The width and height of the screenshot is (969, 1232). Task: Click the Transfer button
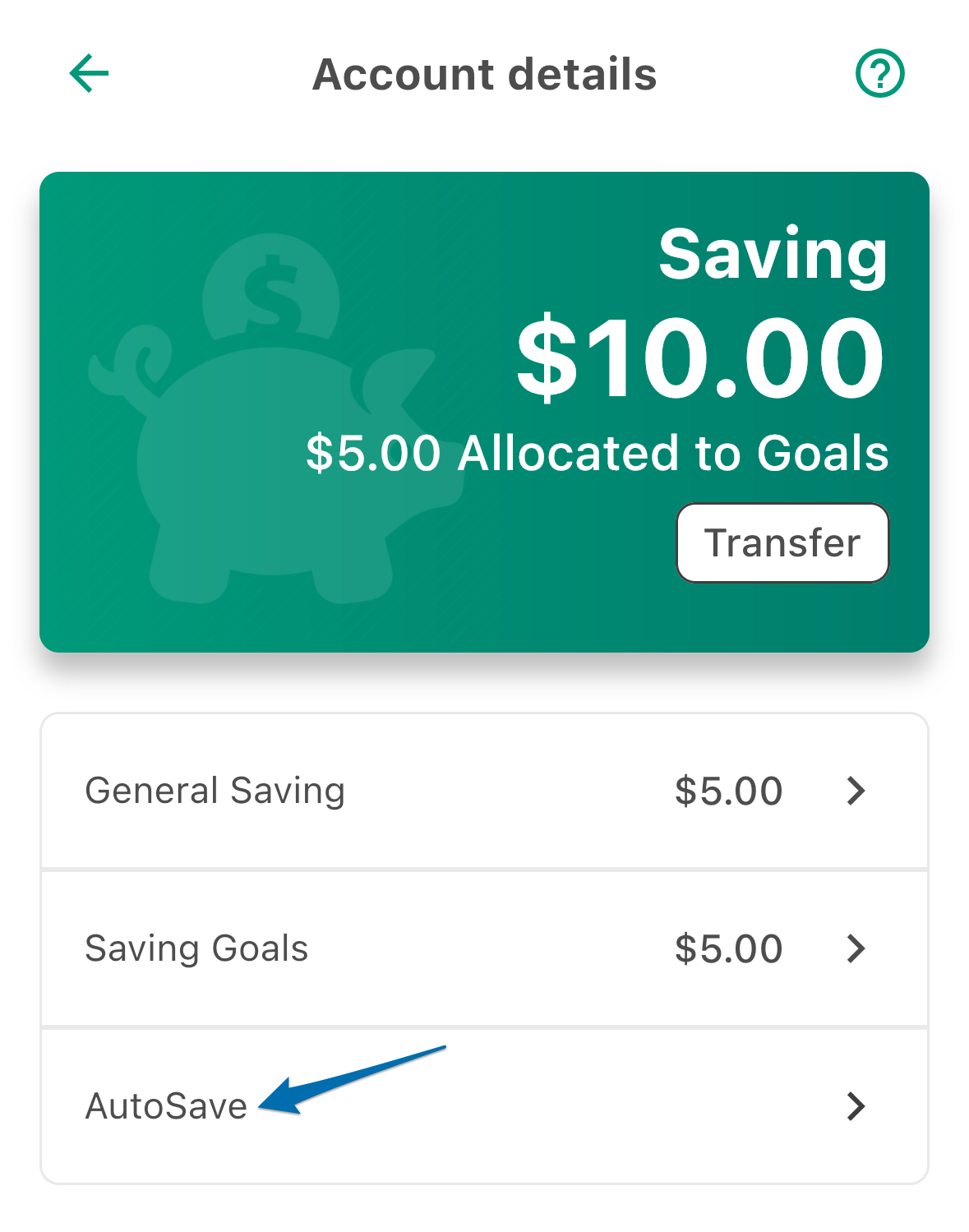click(x=782, y=542)
